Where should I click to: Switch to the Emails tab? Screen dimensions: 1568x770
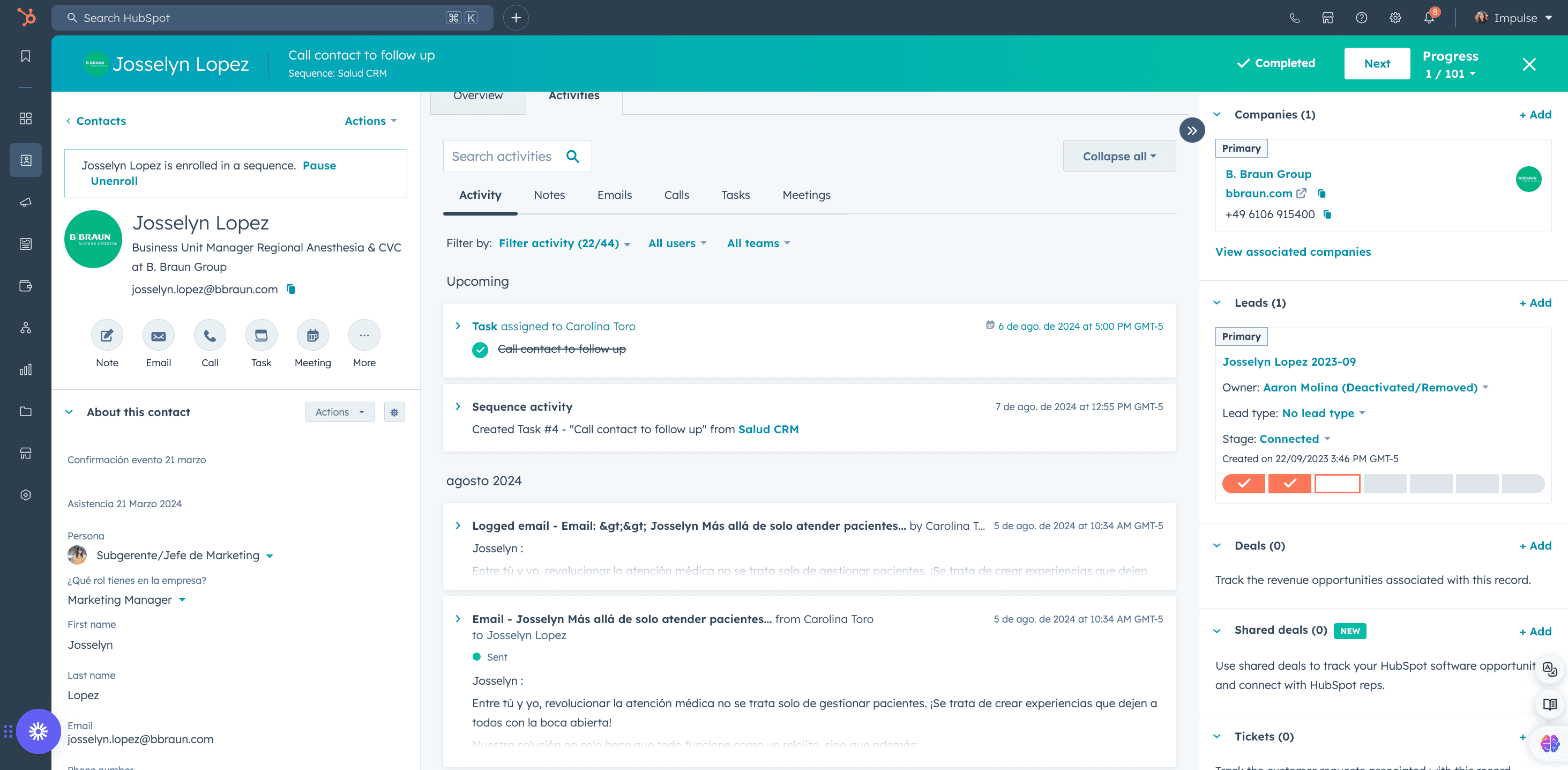click(614, 195)
